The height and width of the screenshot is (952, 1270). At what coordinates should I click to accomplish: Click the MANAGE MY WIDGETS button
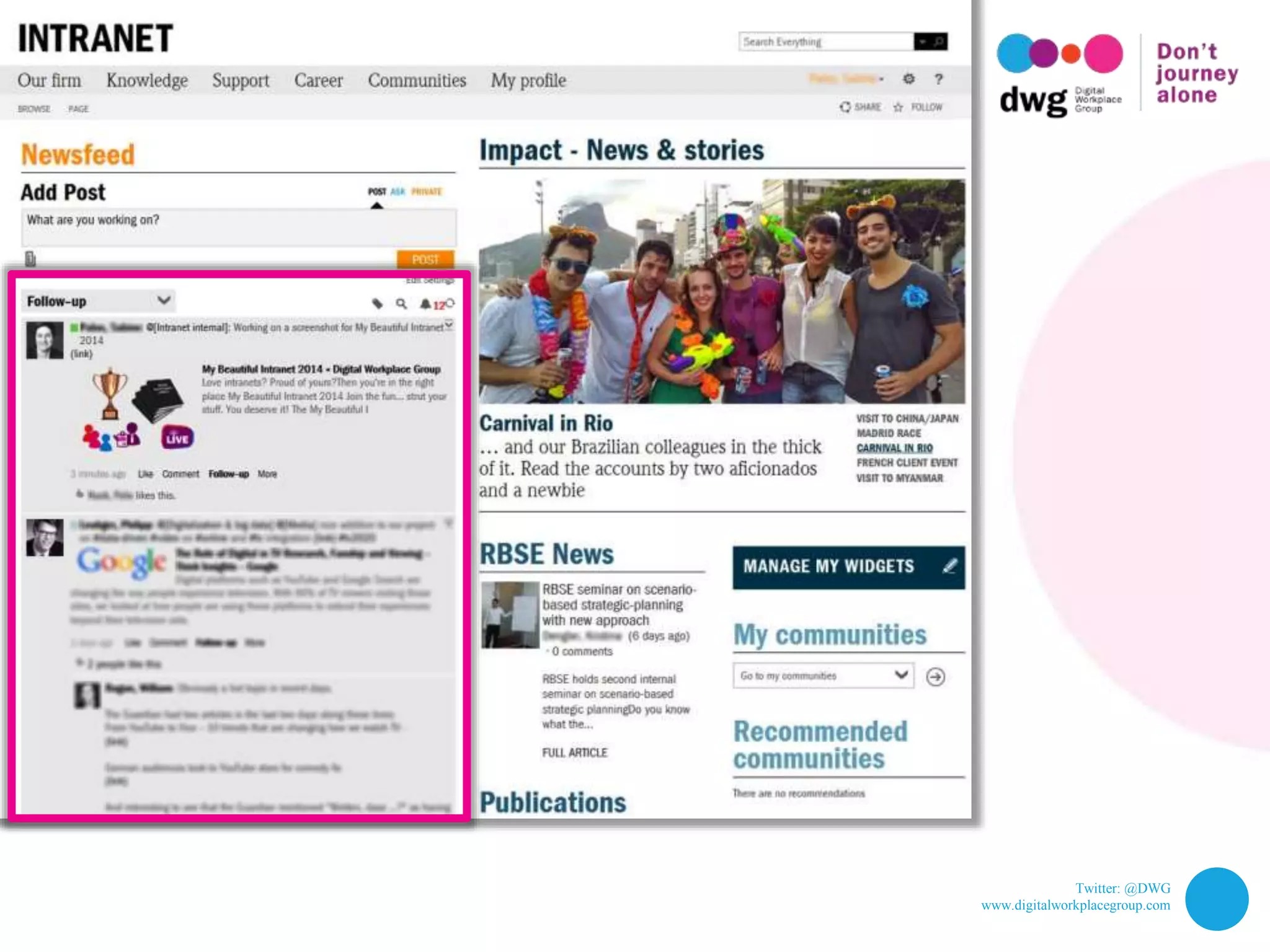pos(848,567)
